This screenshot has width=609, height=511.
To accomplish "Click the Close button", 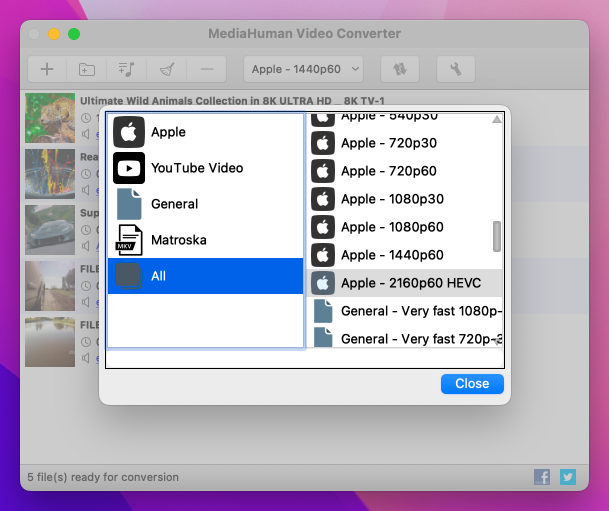I will coord(472,383).
